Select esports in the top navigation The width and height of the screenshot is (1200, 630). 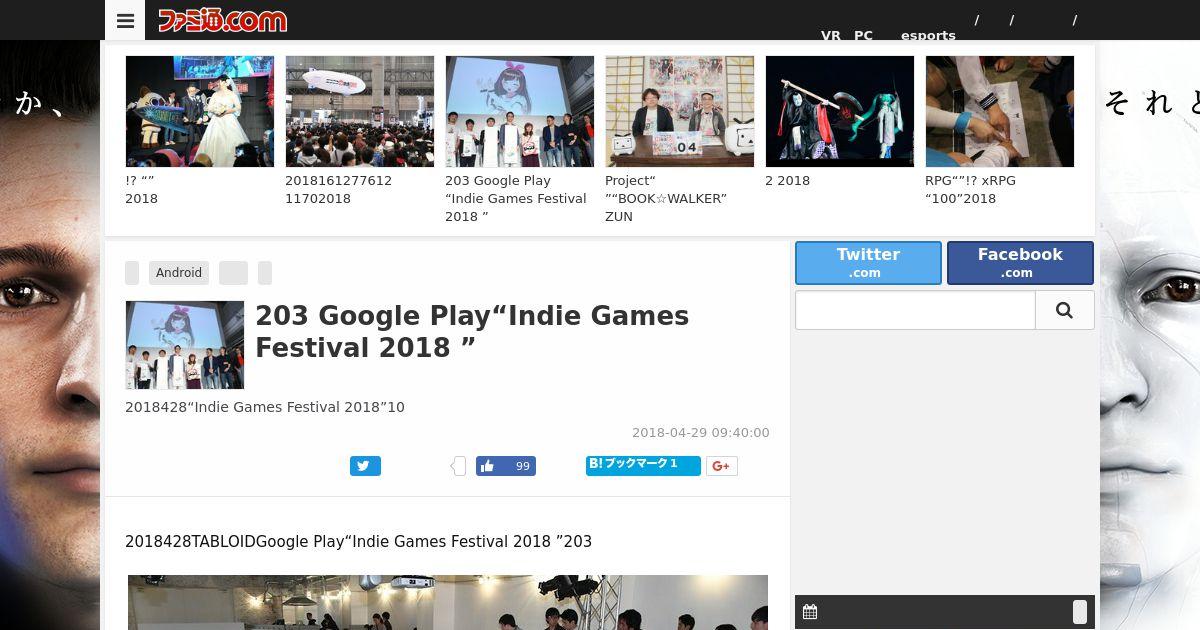pos(928,35)
